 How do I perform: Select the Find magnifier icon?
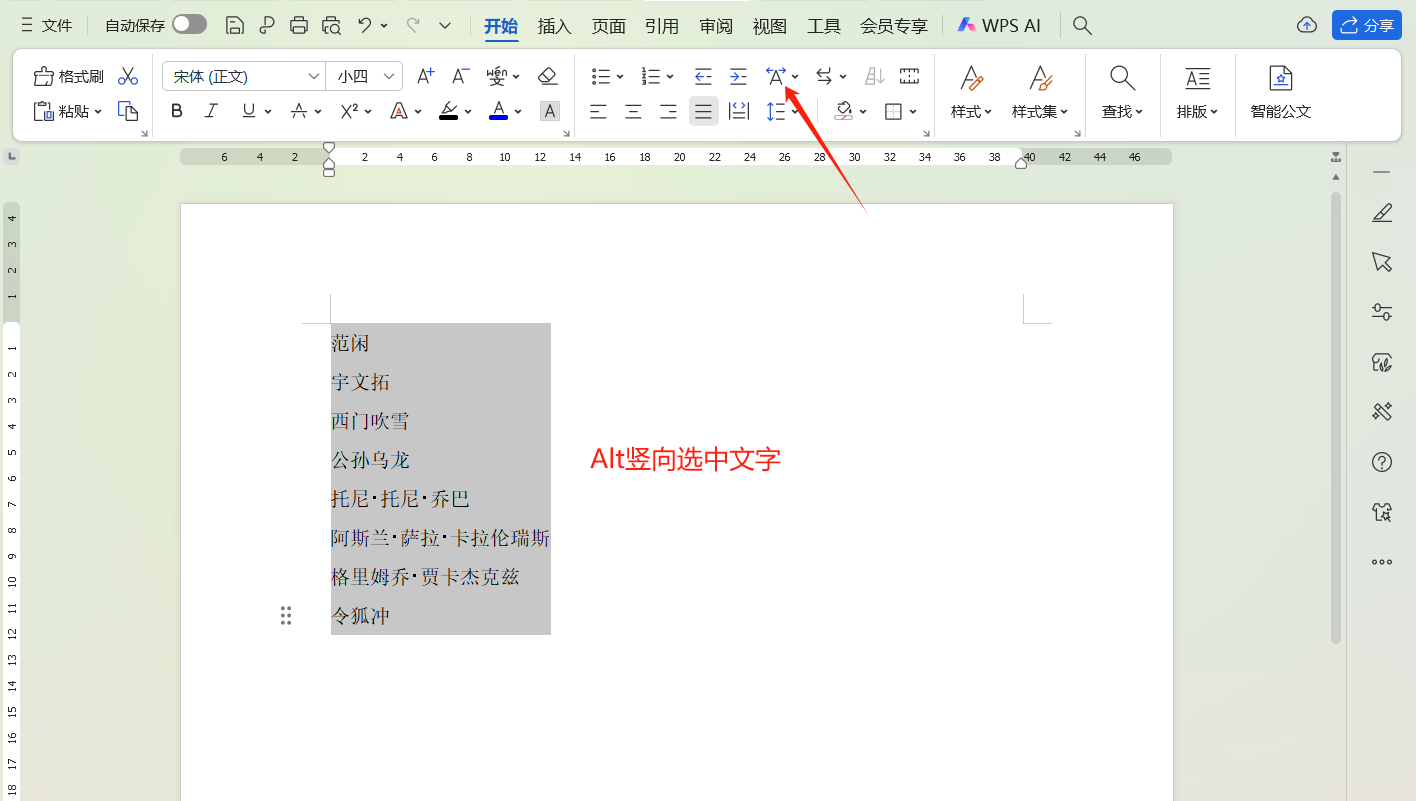1121,76
